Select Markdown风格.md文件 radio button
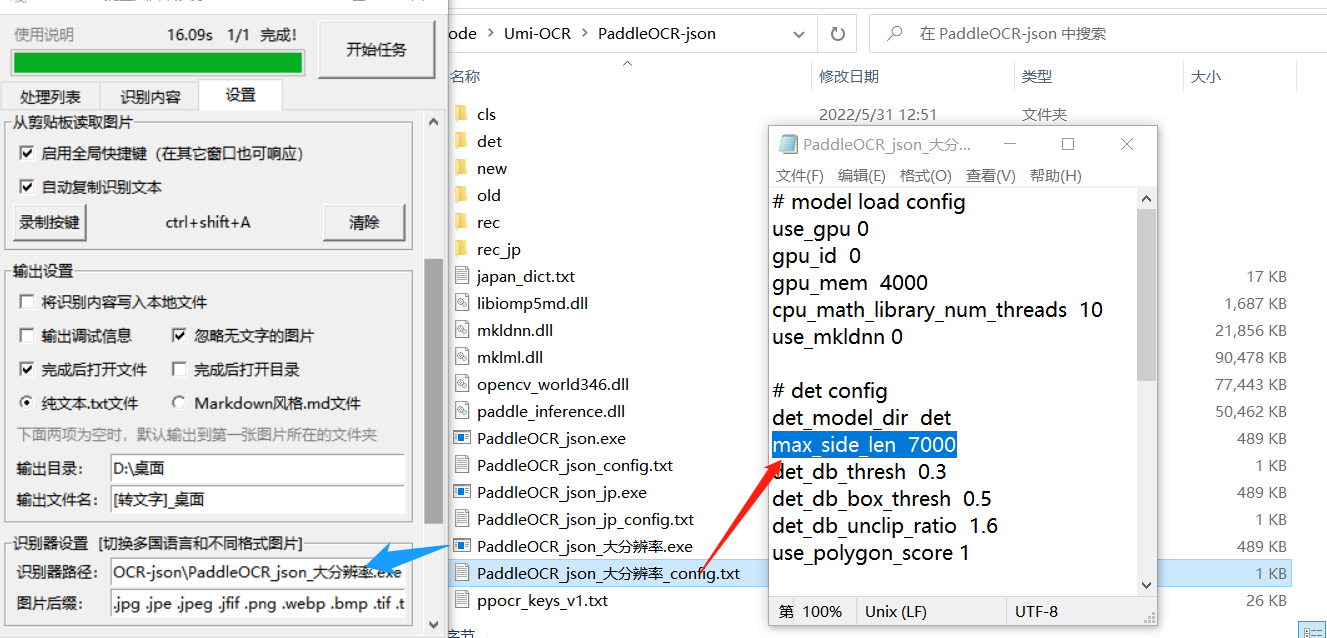Image resolution: width=1327 pixels, height=638 pixels. point(179,403)
